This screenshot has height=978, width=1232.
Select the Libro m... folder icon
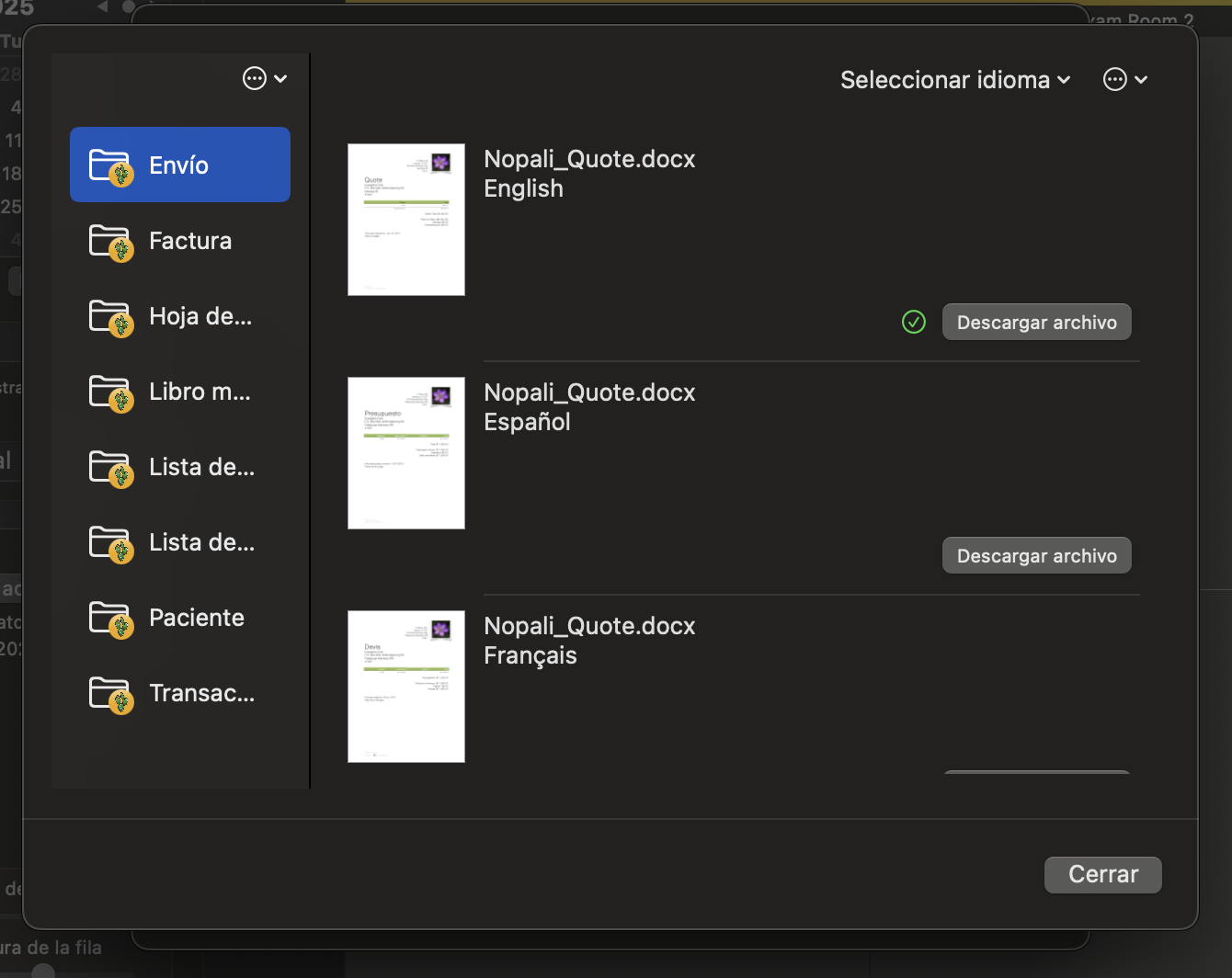coord(111,392)
